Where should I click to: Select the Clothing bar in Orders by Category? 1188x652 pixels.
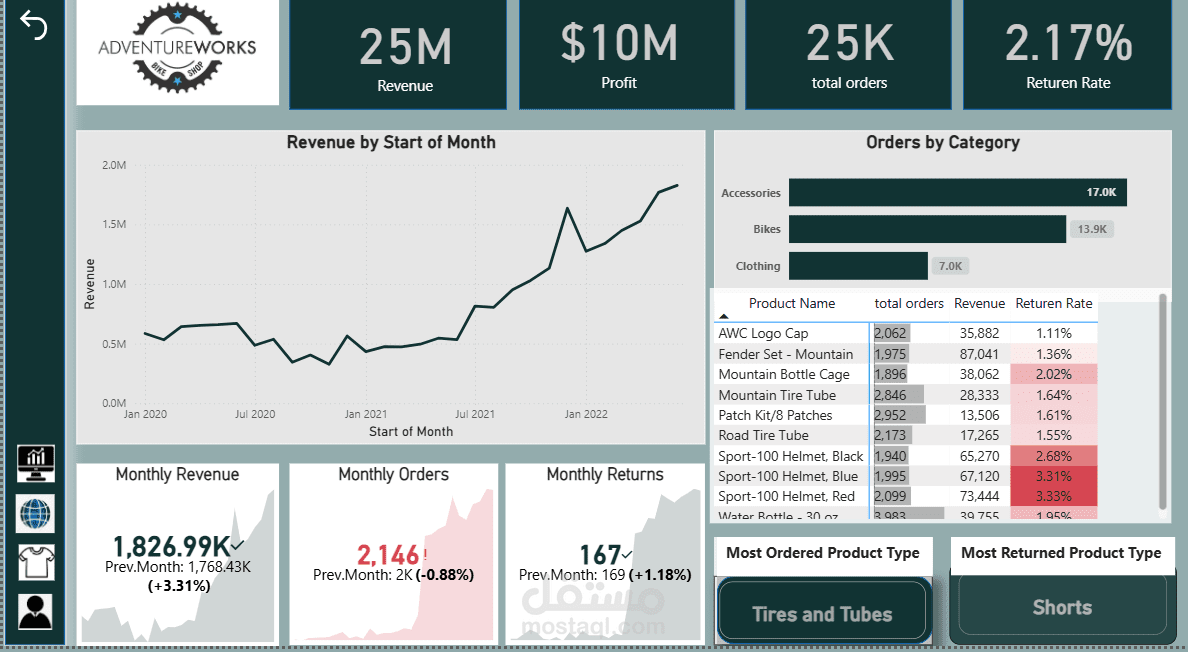click(858, 266)
